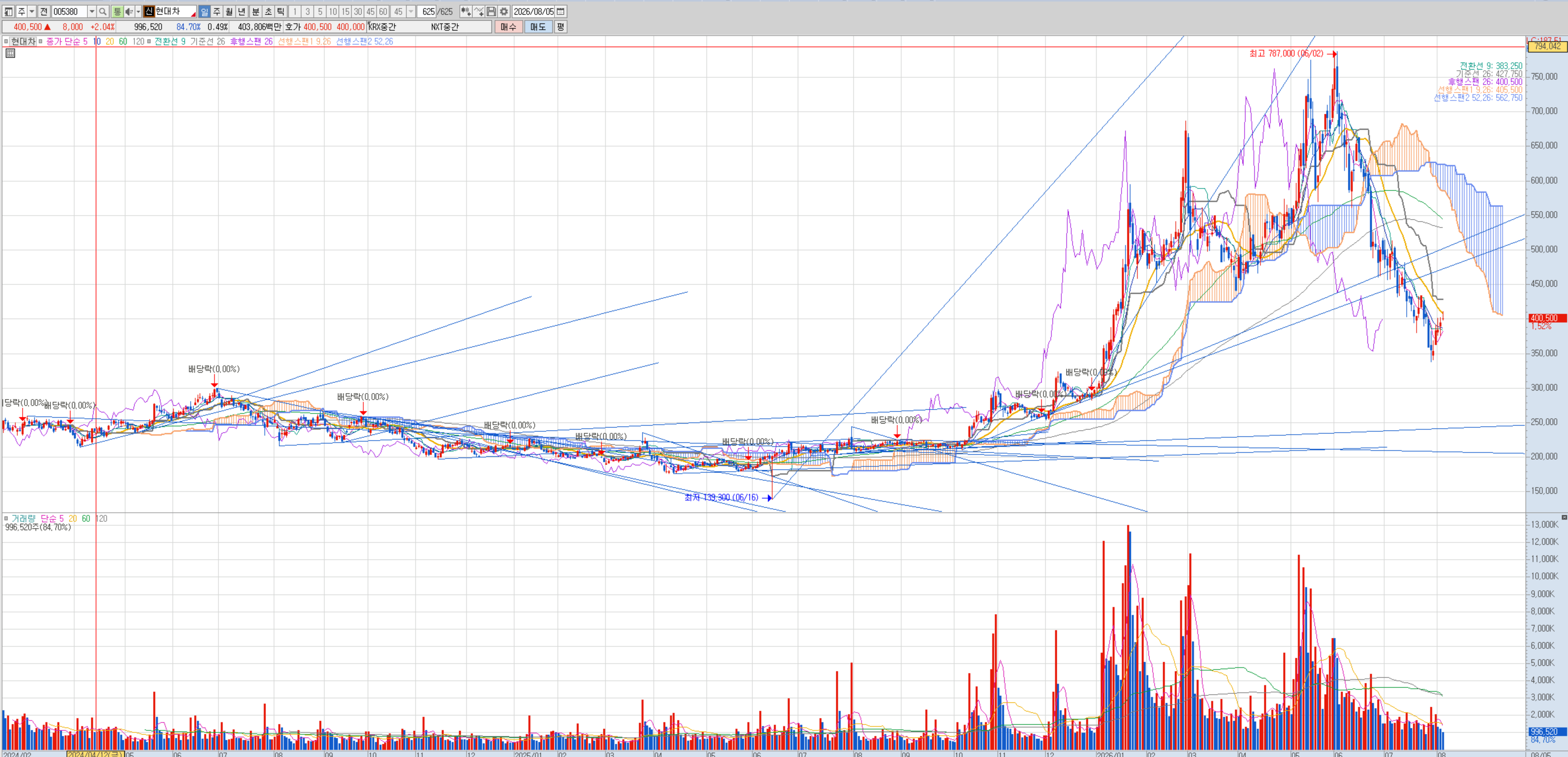Open the calendar date picker icon
The width and height of the screenshot is (1568, 757).
[x=561, y=11]
